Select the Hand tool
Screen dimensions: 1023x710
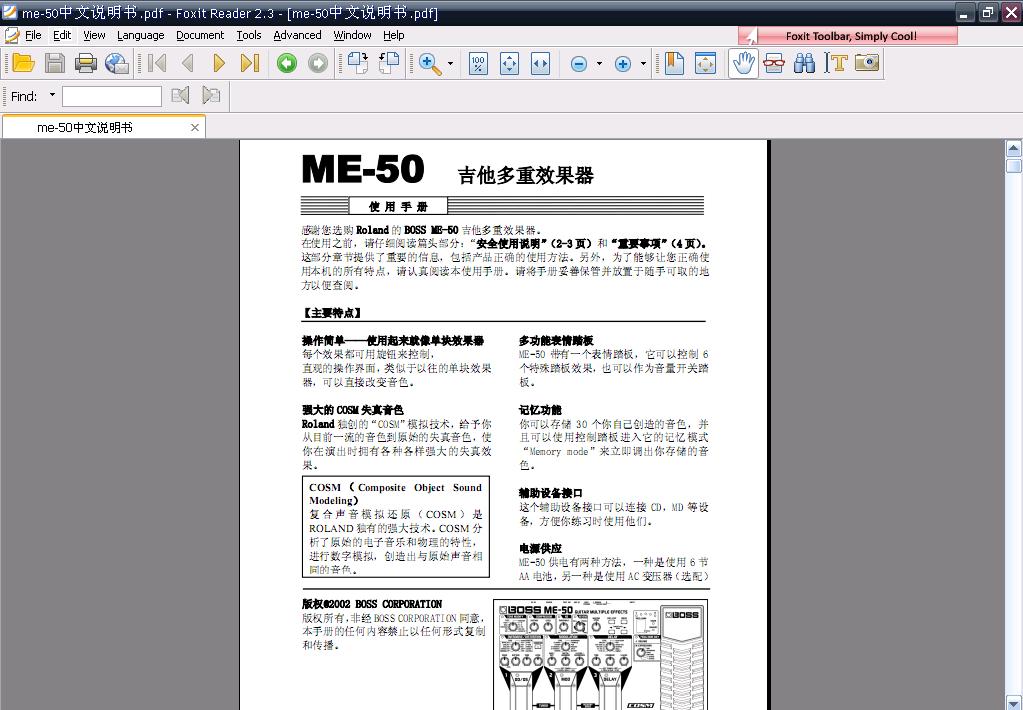coord(743,63)
